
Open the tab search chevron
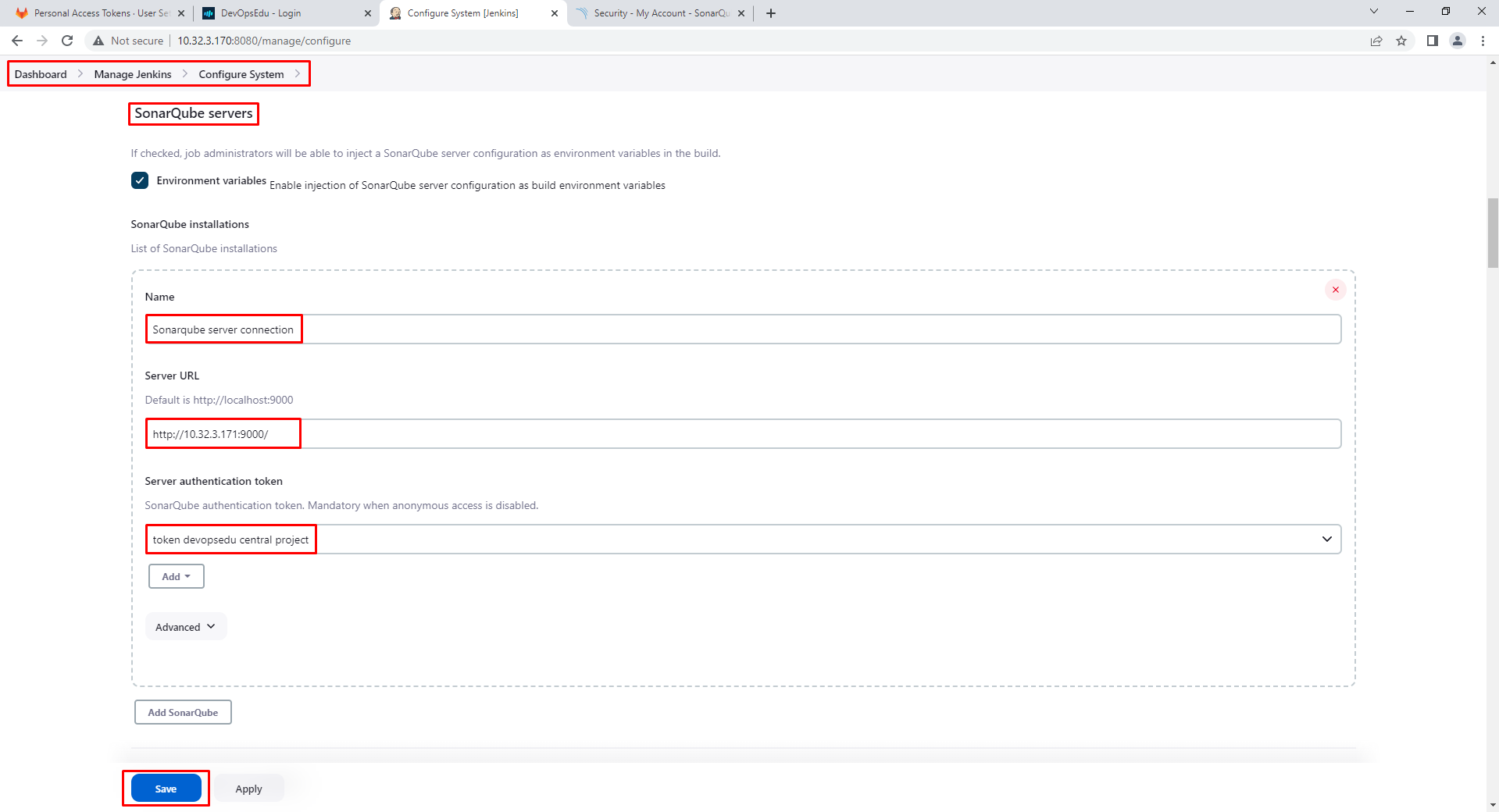click(1374, 11)
